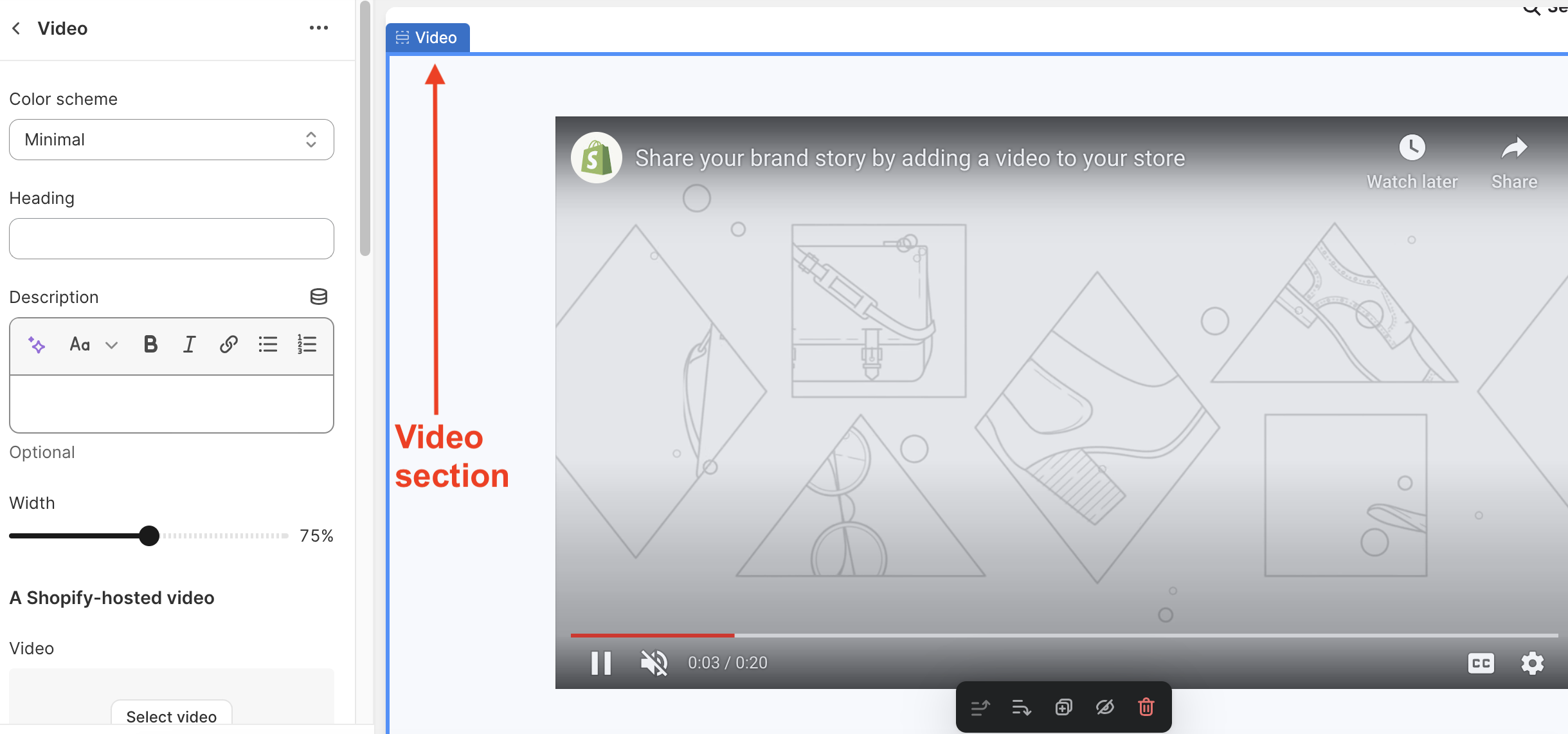1568x734 pixels.
Task: Click the Heading input field
Action: (172, 239)
